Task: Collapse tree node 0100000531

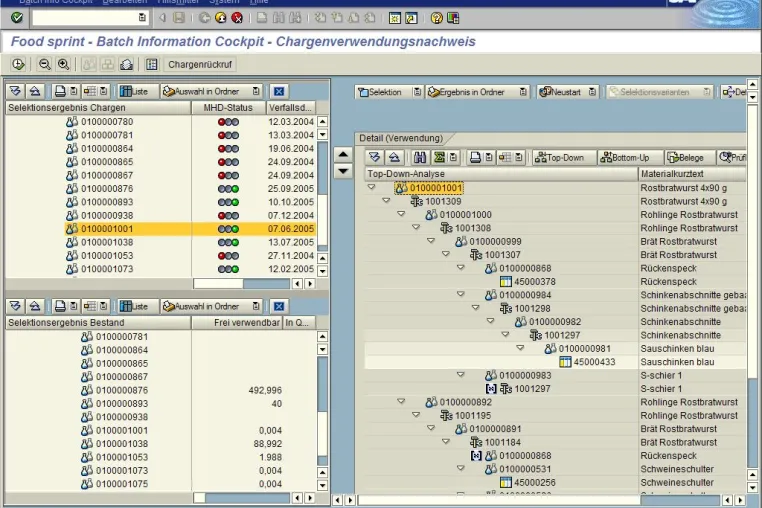Action: click(x=461, y=468)
